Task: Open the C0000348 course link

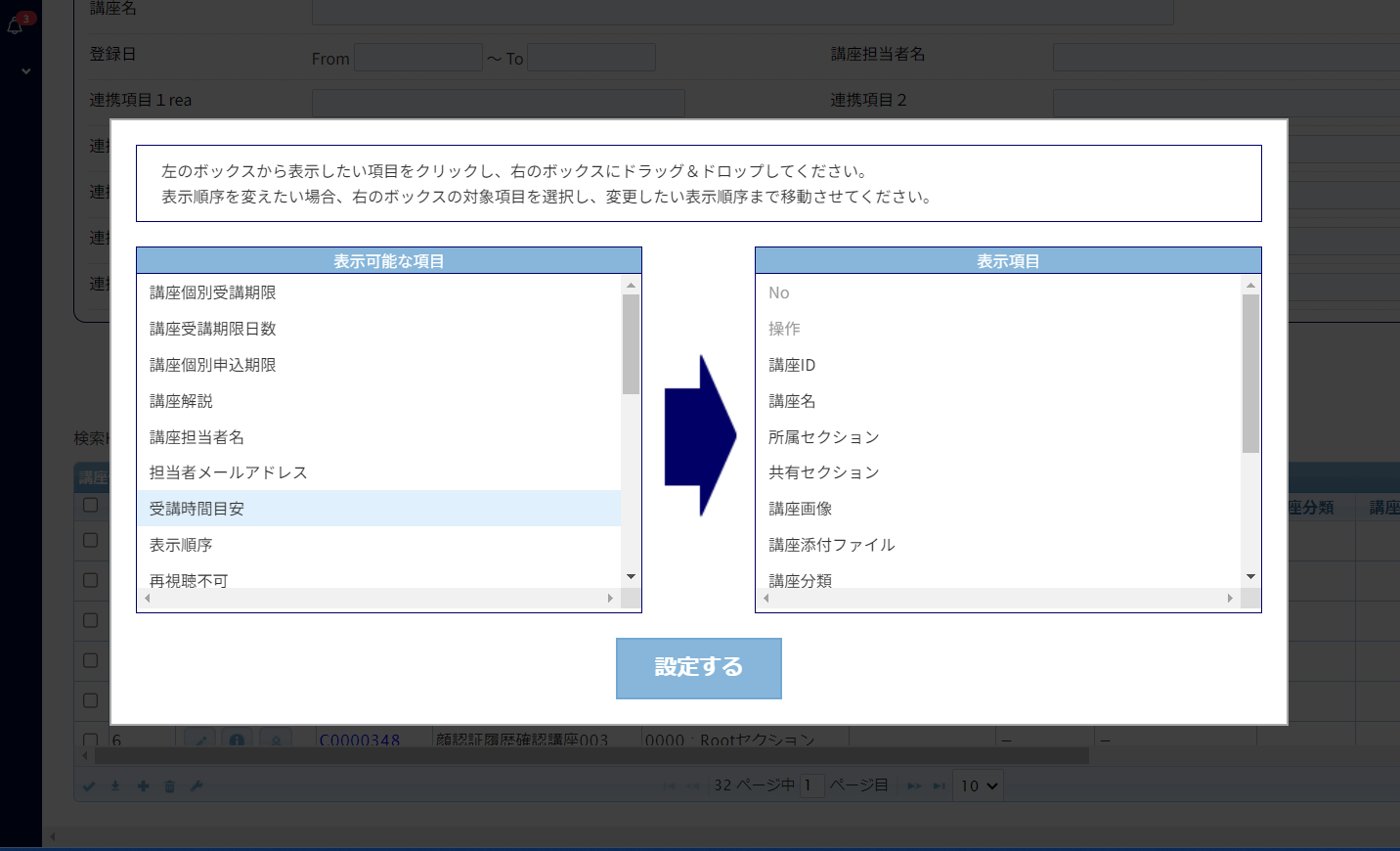Action: [359, 740]
